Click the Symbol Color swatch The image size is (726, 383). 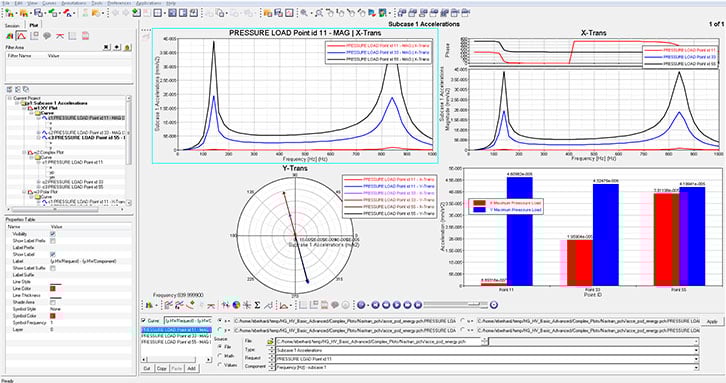53,316
